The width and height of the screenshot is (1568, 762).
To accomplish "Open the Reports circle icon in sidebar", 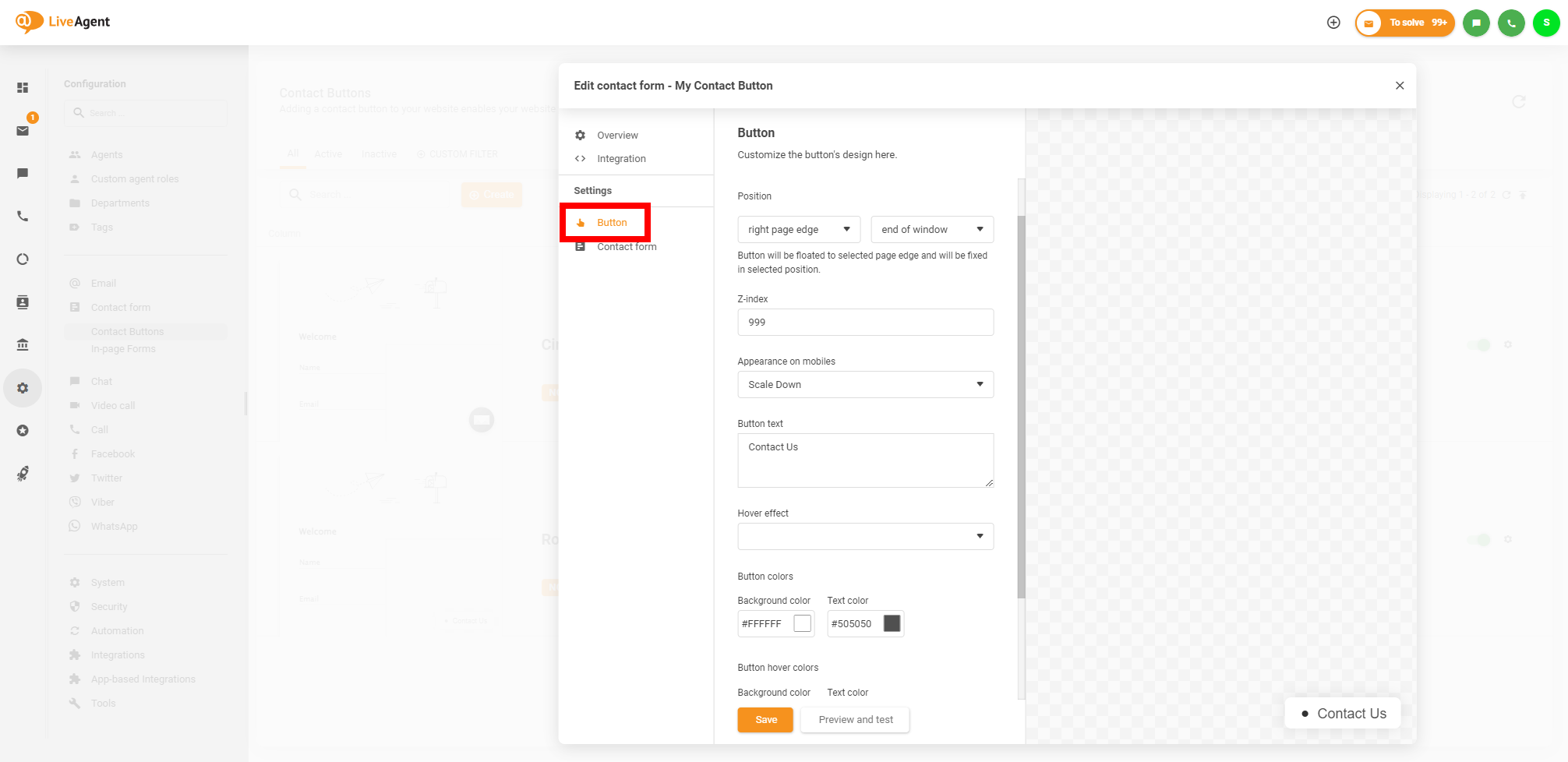I will point(23,259).
